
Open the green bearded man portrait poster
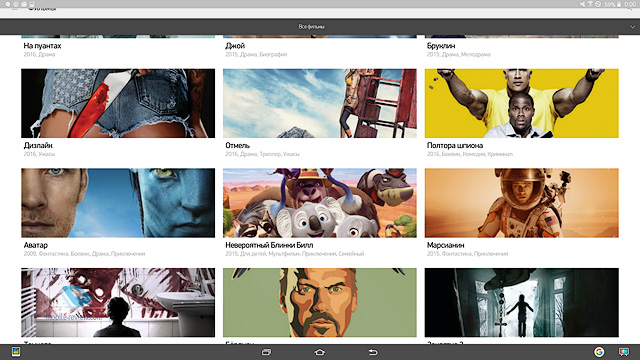click(x=320, y=302)
